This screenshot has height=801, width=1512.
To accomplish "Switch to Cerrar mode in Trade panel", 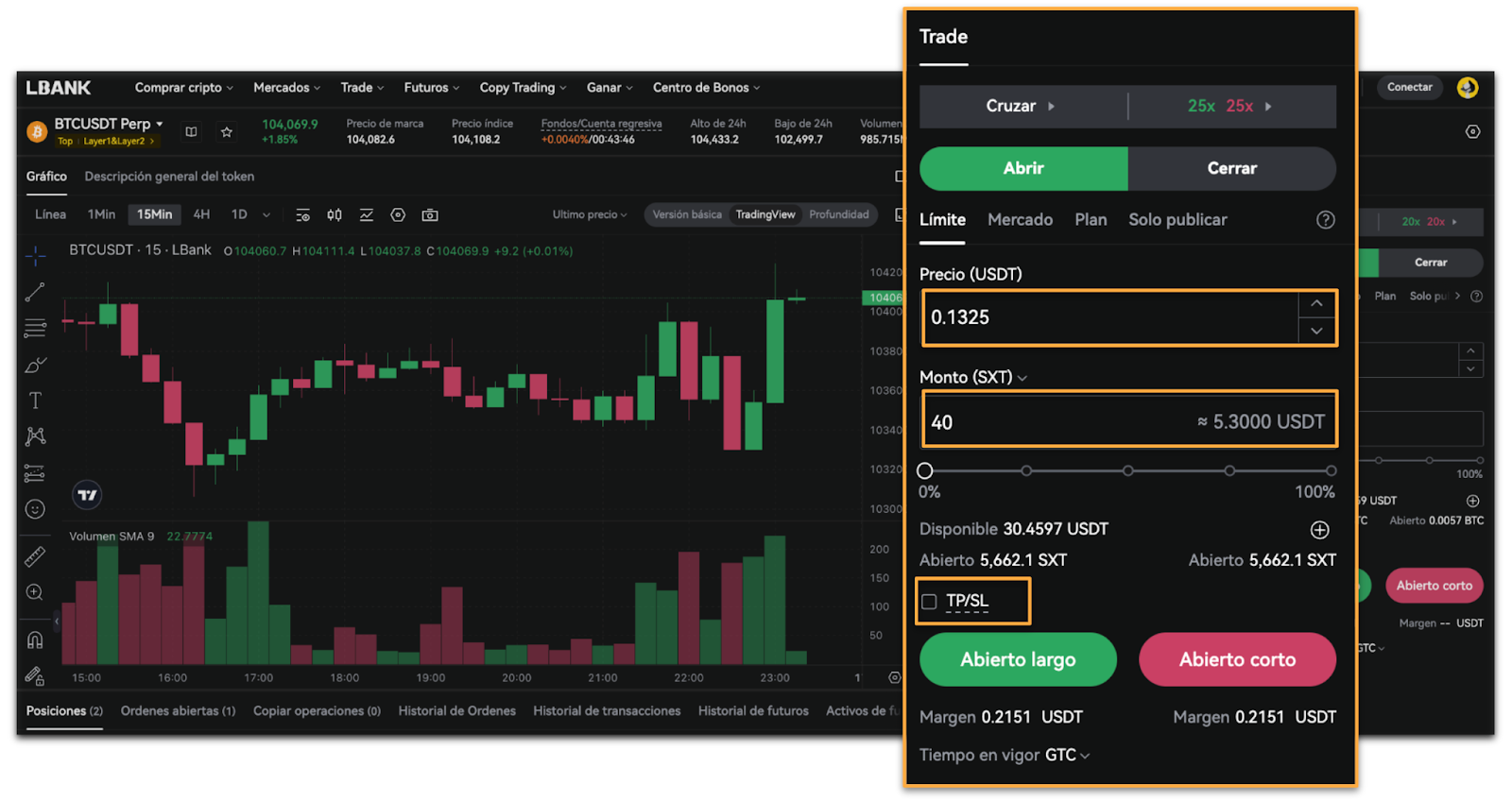I will tap(1232, 168).
